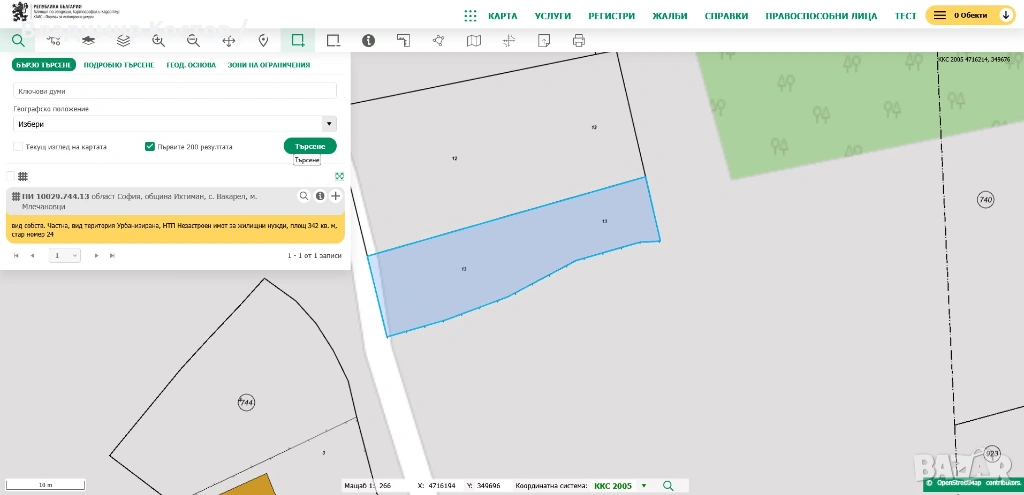The width and height of the screenshot is (1024, 495).
Task: Zoom to parcel 10029.744.13 result magnifier
Action: [x=304, y=196]
